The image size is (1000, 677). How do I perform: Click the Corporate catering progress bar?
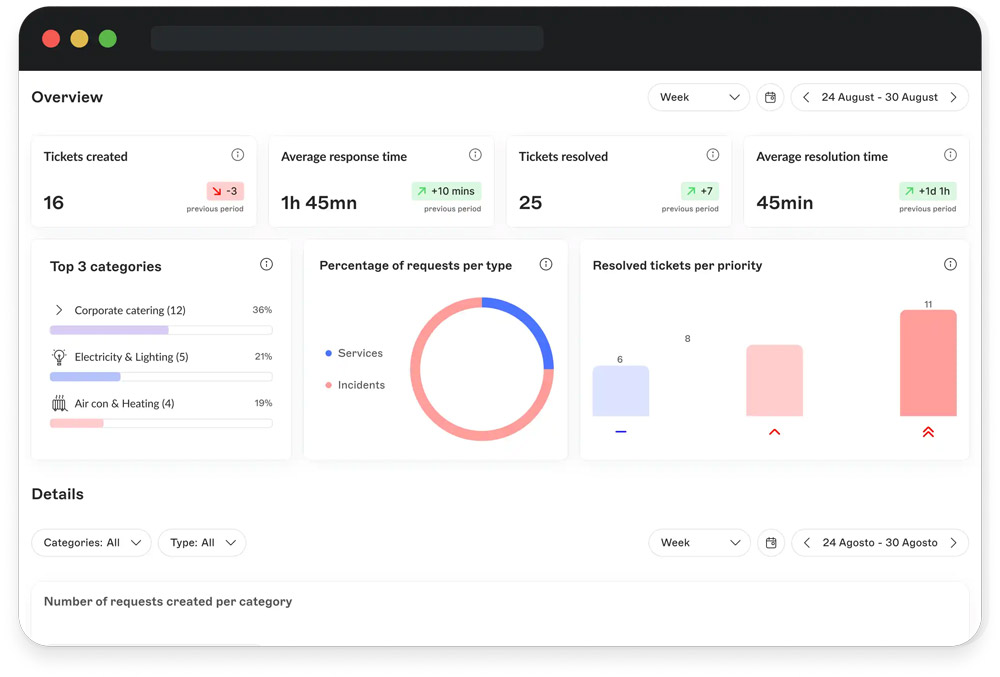[x=161, y=330]
